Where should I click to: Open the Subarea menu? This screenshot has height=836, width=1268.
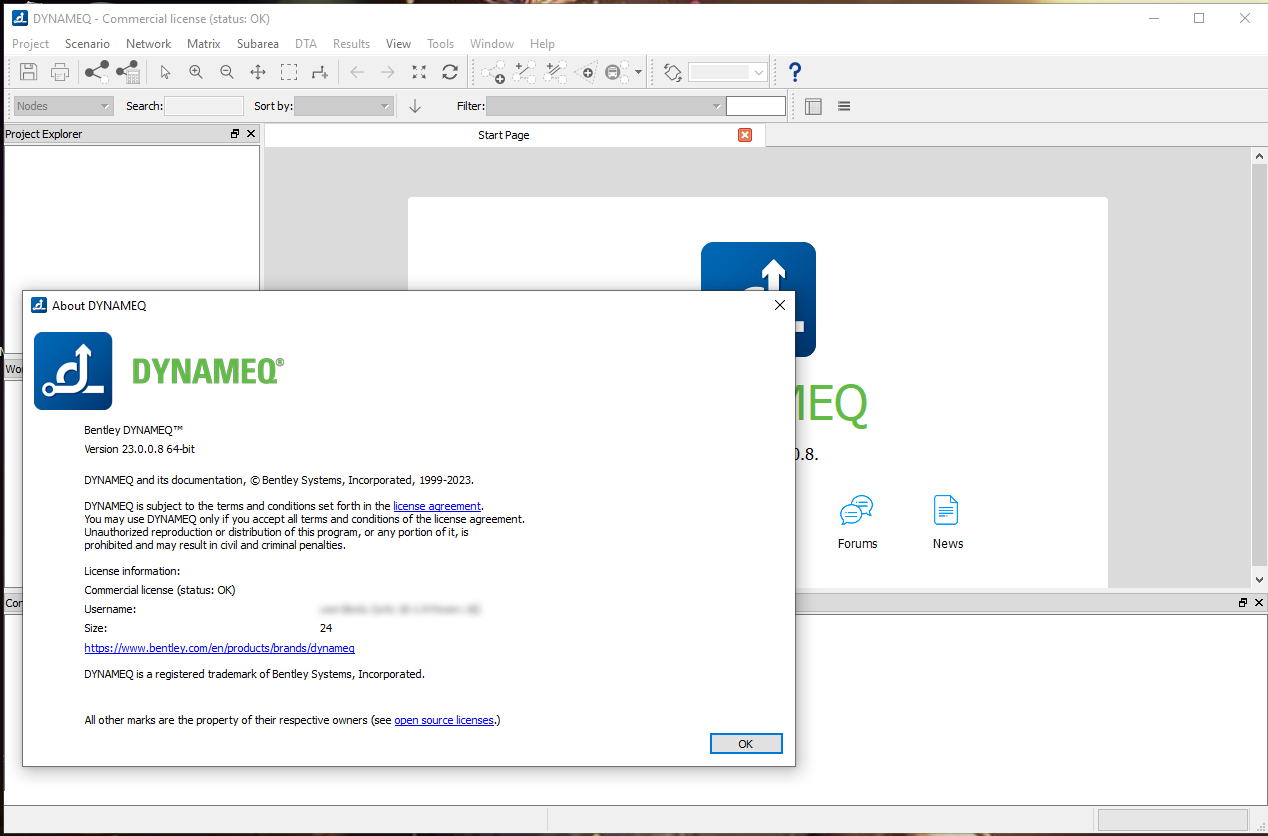point(258,44)
